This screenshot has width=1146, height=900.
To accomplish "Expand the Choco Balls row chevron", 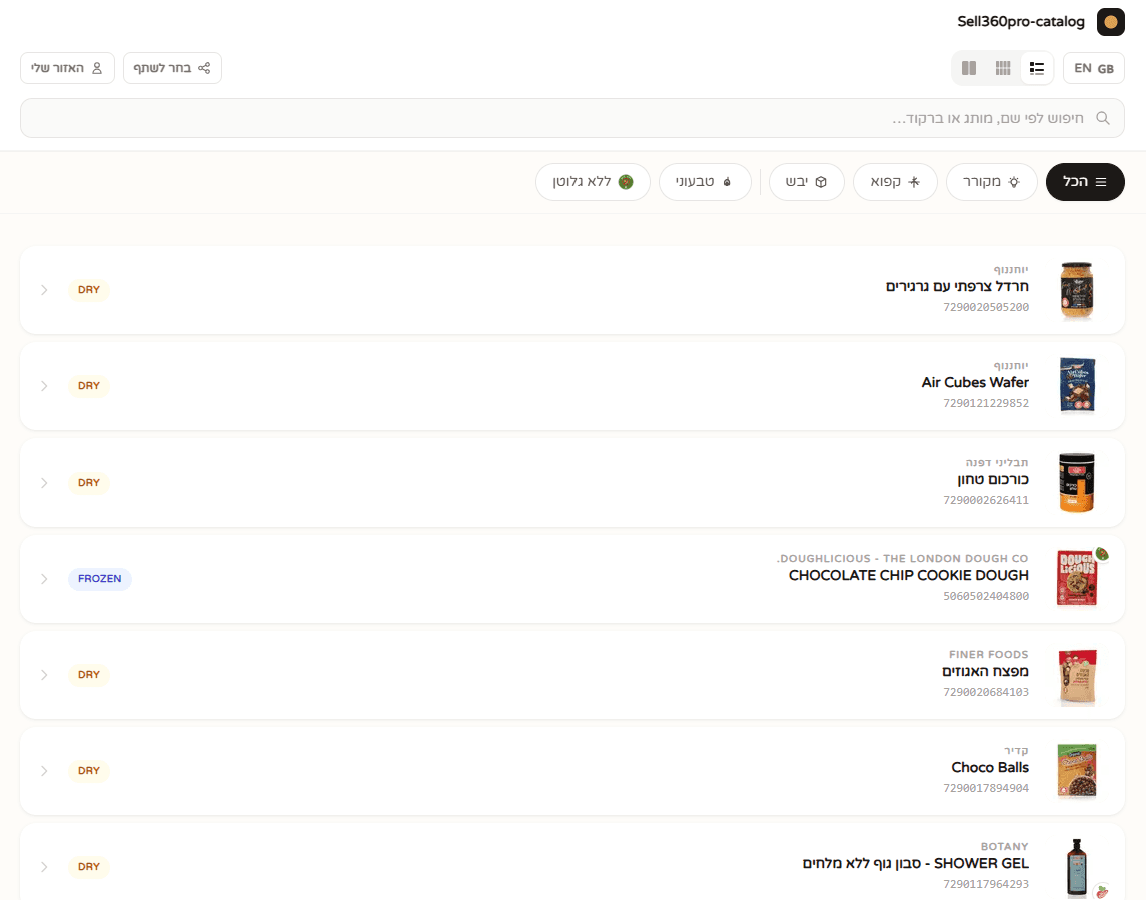I will click(x=44, y=771).
